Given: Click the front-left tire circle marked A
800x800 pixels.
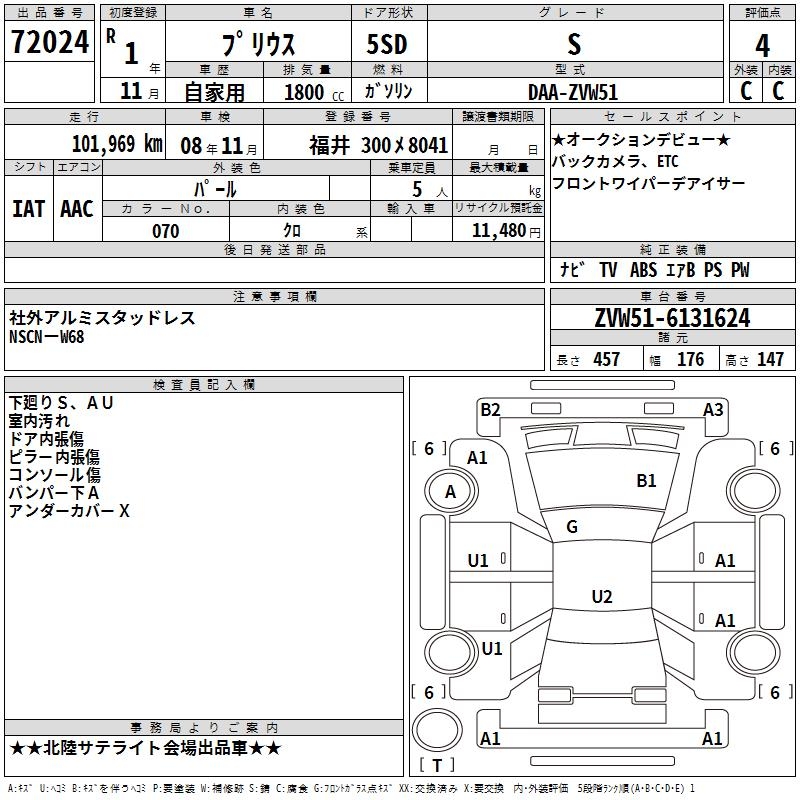Looking at the screenshot, I should point(451,491).
